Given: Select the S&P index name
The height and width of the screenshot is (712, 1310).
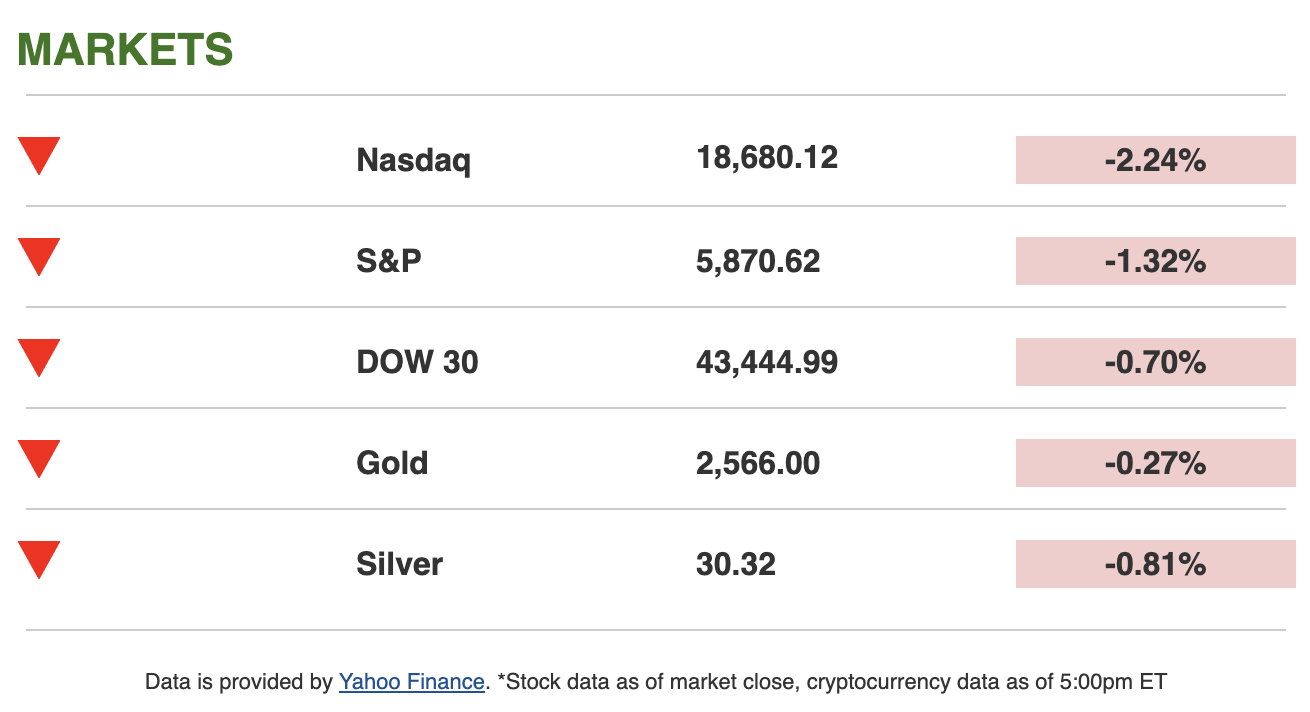Looking at the screenshot, I should click(389, 261).
